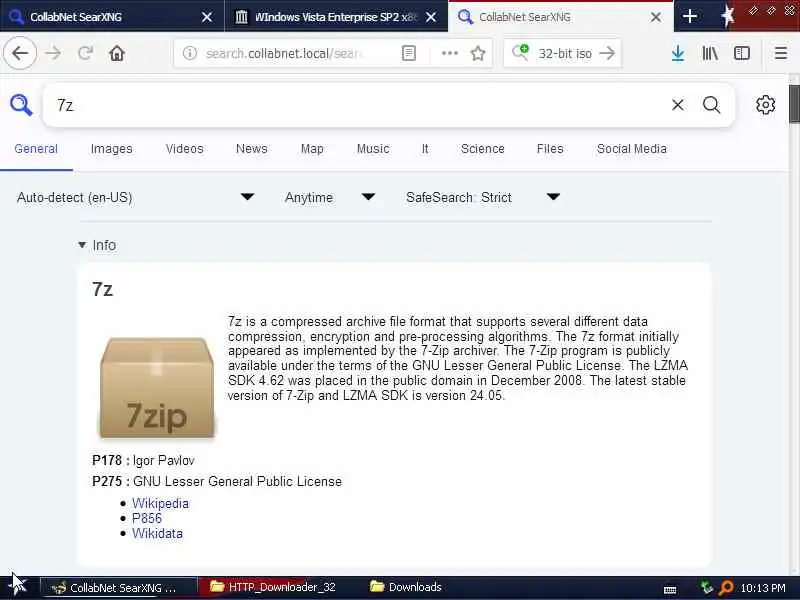Open the browser downloads panel
The image size is (800, 600).
point(678,53)
